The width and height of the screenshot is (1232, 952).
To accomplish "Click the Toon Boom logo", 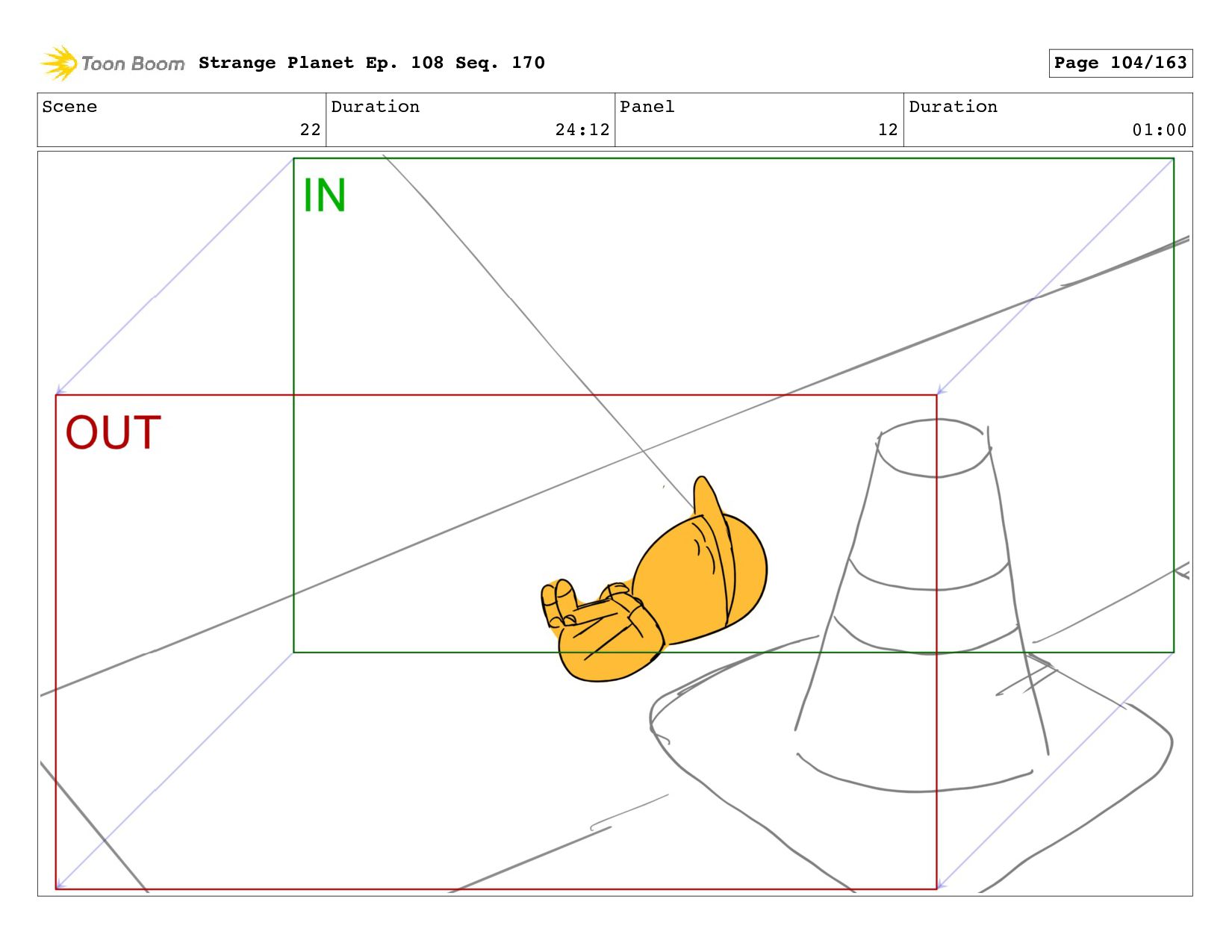I will click(112, 63).
